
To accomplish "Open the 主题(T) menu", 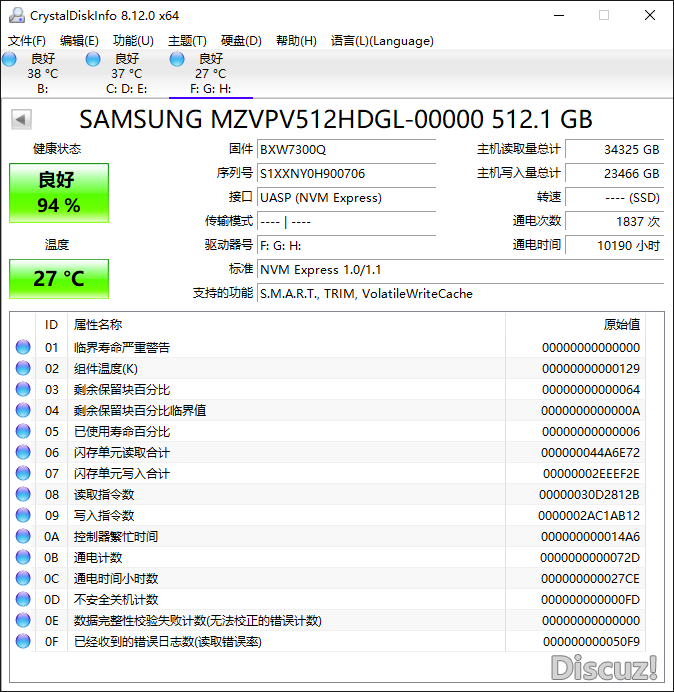I will point(187,41).
